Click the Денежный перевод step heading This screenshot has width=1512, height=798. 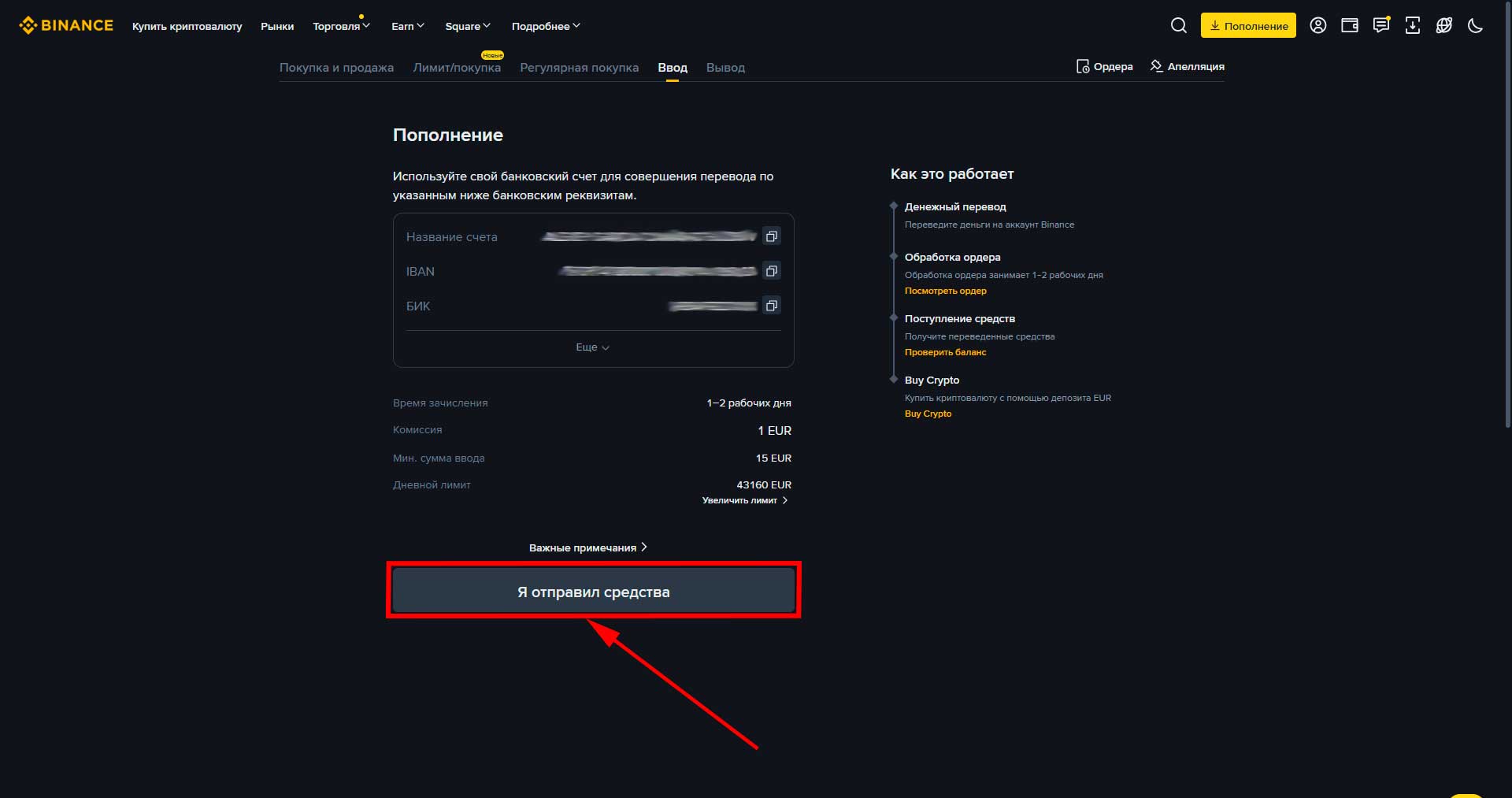pos(955,206)
